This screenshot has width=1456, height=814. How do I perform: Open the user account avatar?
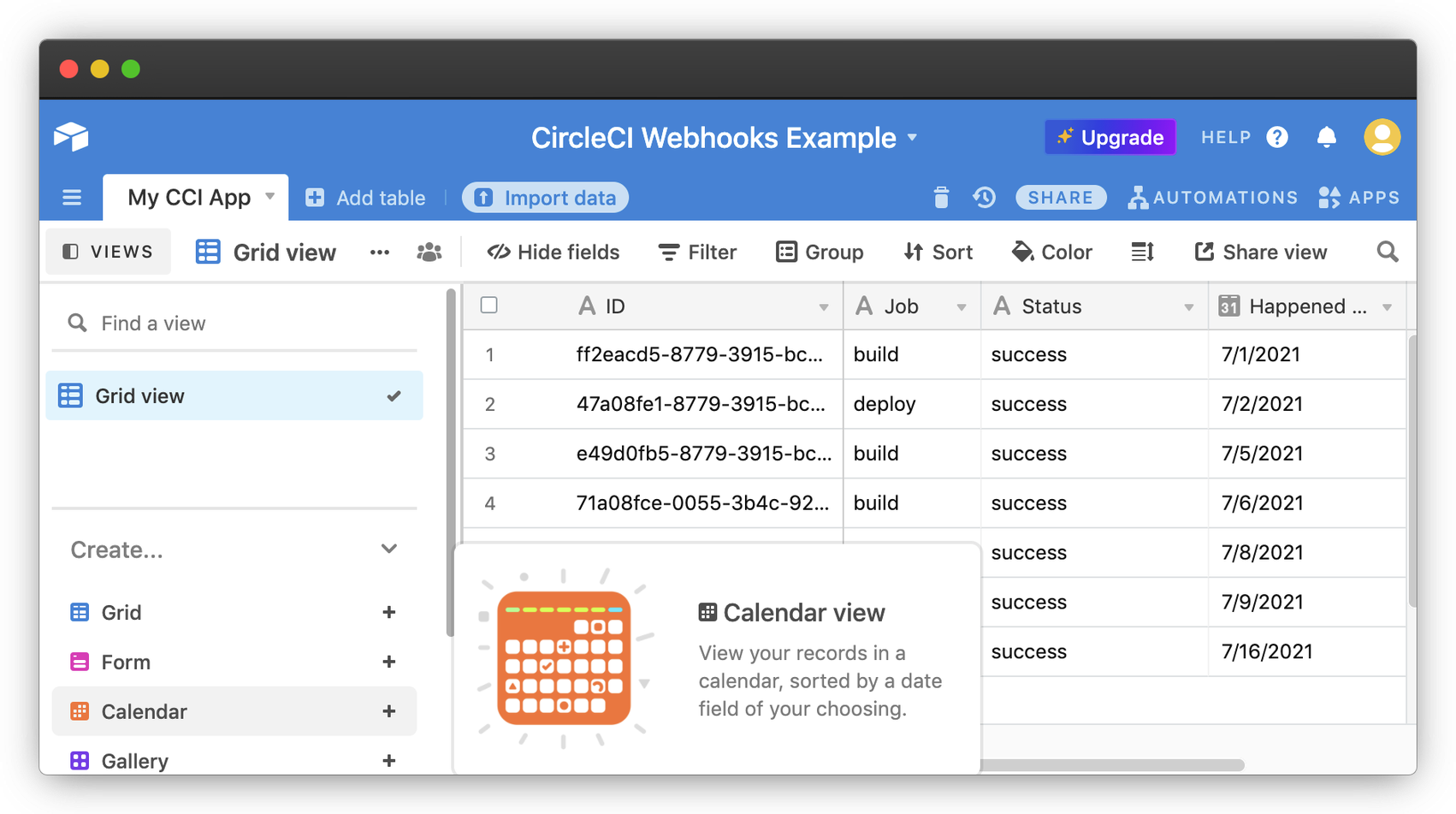click(1382, 137)
